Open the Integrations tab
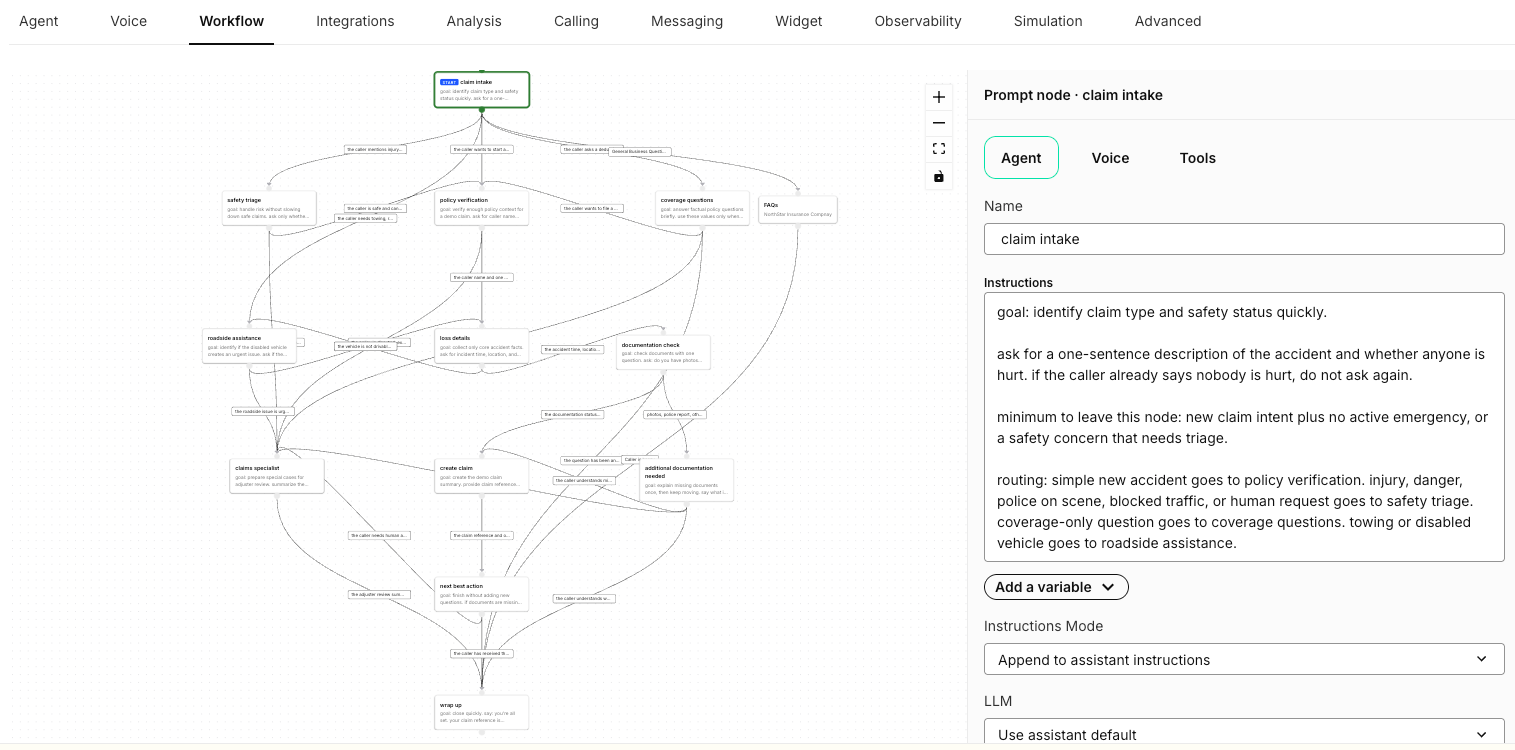Image resolution: width=1515 pixels, height=750 pixels. pyautogui.click(x=355, y=21)
